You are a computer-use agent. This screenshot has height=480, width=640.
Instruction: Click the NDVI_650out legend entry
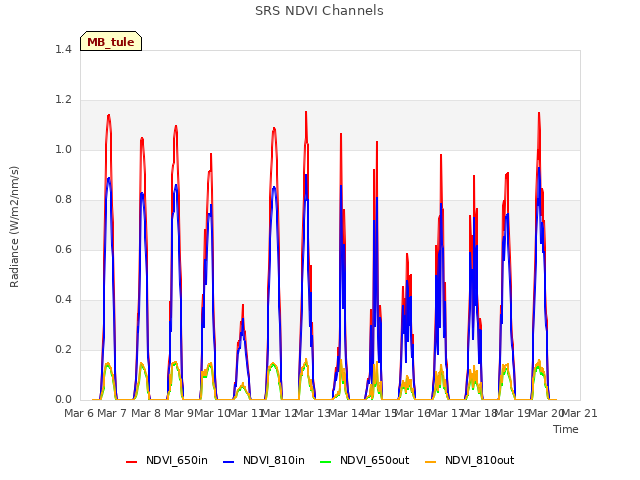click(364, 461)
